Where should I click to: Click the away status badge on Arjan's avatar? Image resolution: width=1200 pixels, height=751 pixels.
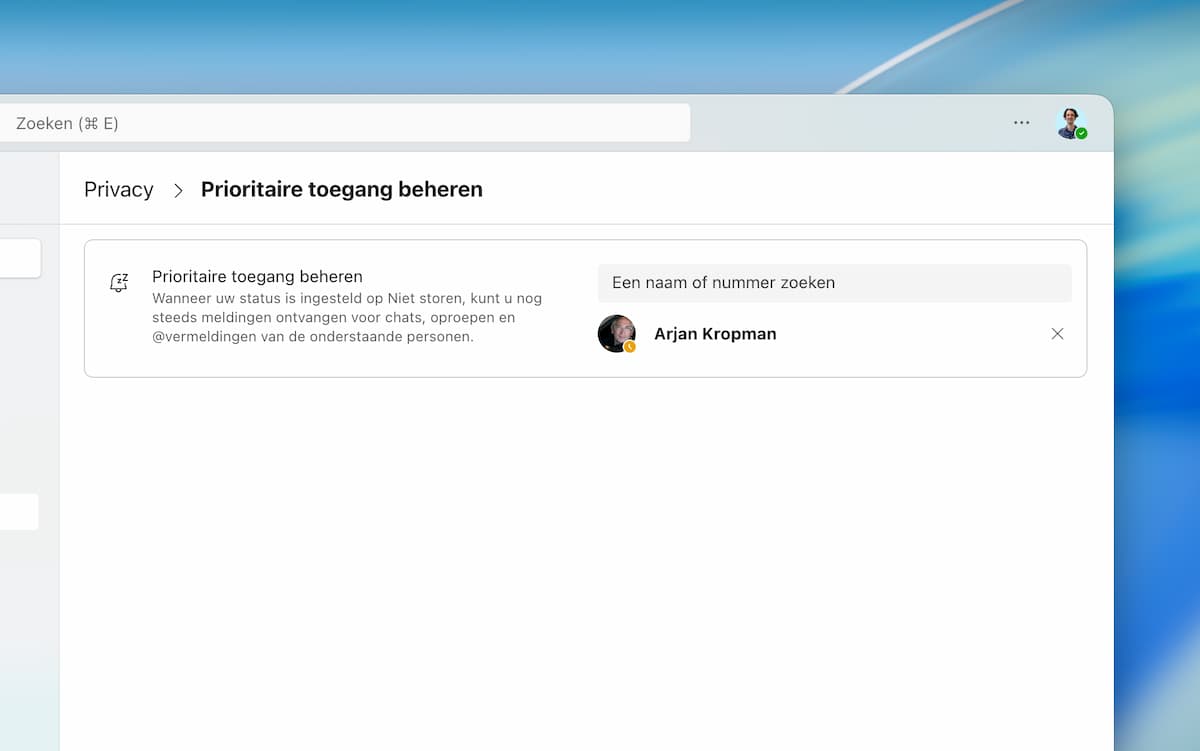[630, 347]
